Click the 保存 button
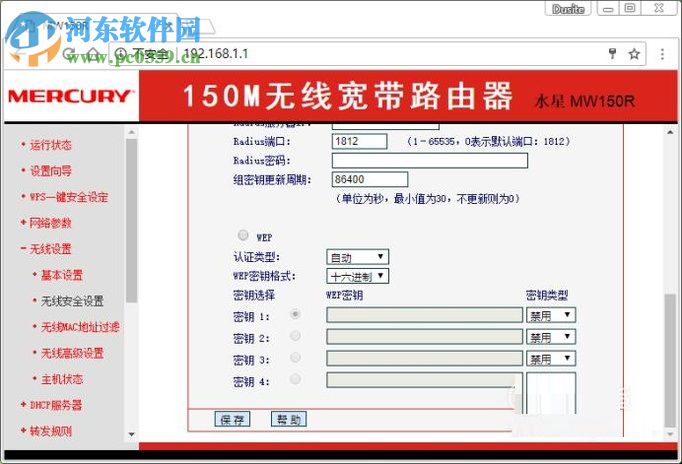 pos(232,420)
